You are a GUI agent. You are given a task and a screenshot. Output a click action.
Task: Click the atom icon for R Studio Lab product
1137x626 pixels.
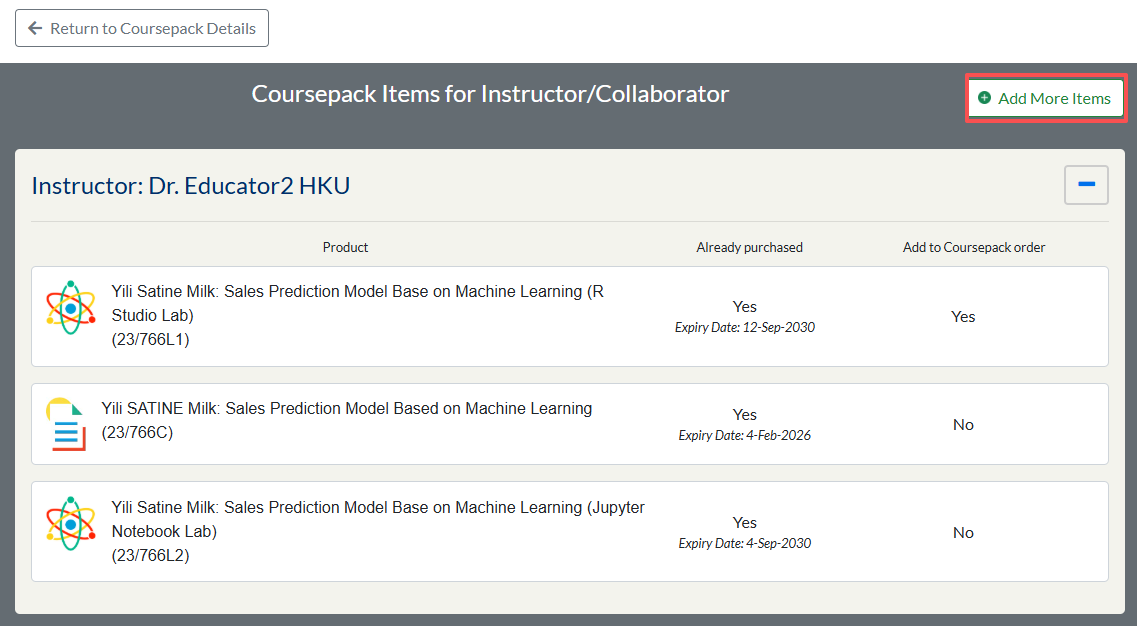[x=70, y=308]
